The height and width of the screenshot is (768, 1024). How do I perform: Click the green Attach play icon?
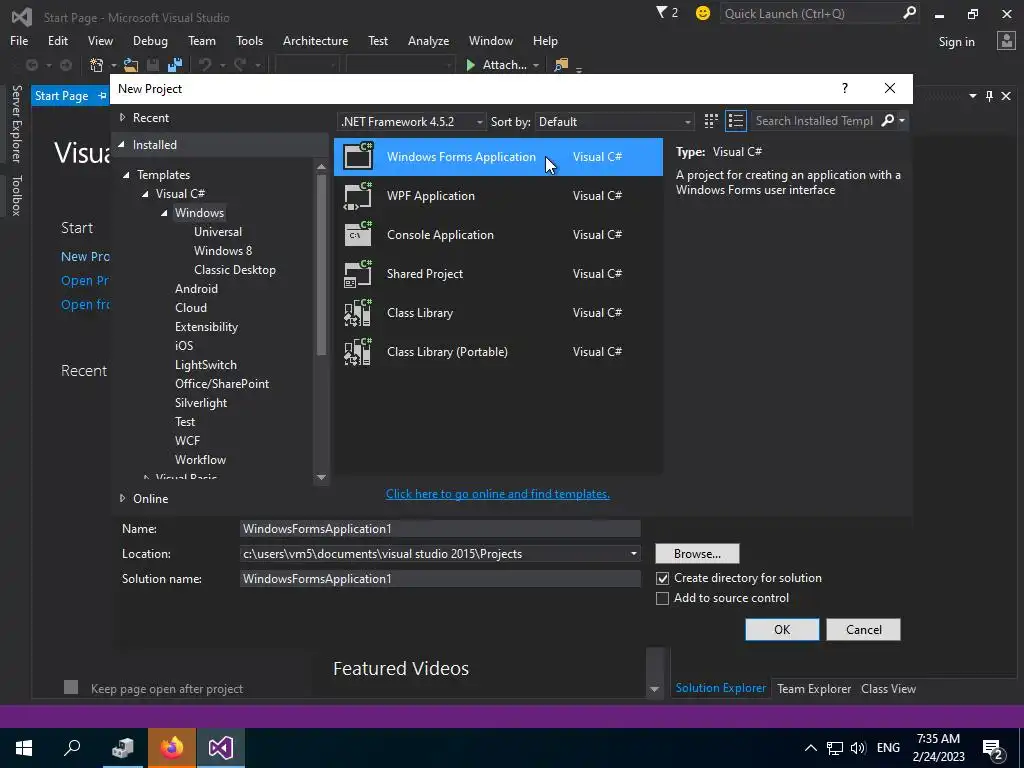coord(470,65)
